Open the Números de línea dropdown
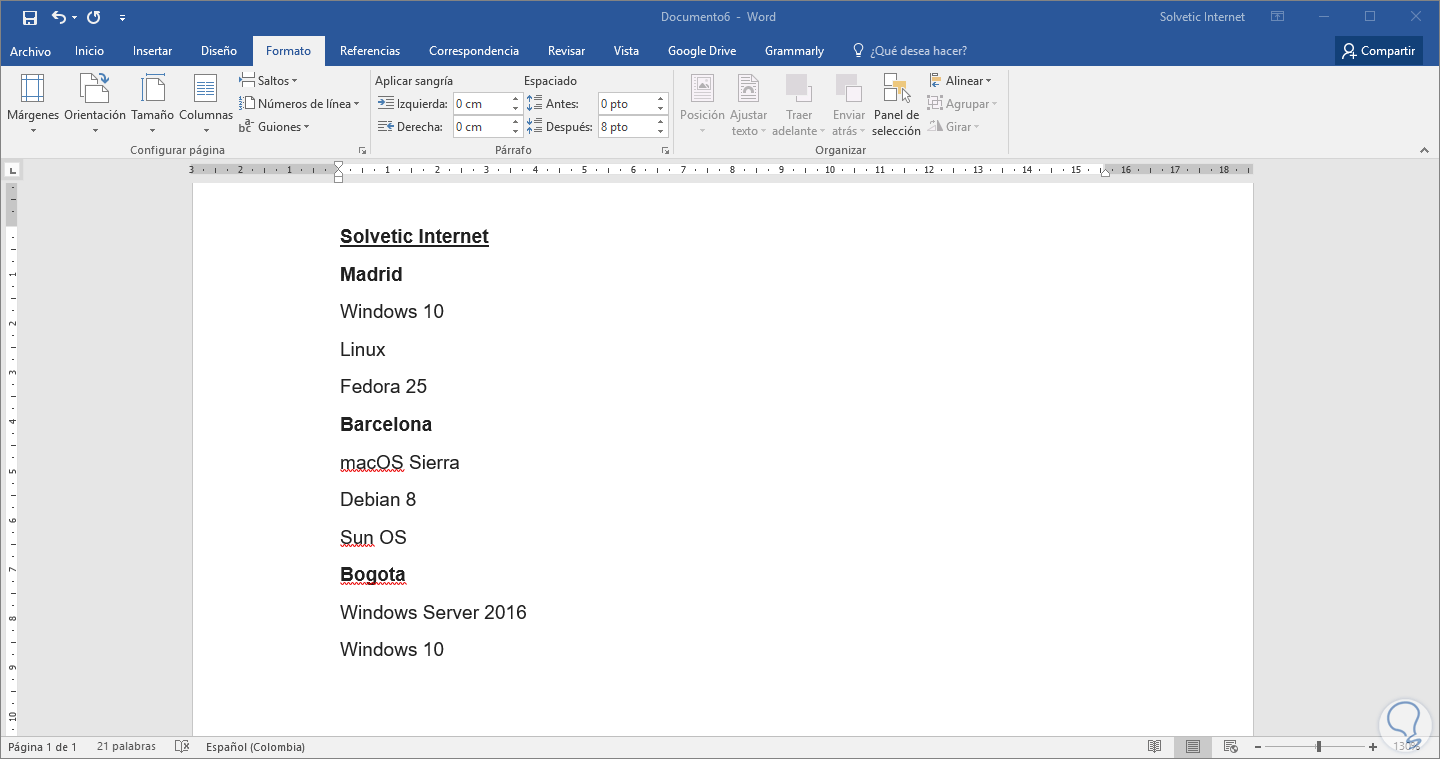The width and height of the screenshot is (1440, 759). tap(299, 104)
